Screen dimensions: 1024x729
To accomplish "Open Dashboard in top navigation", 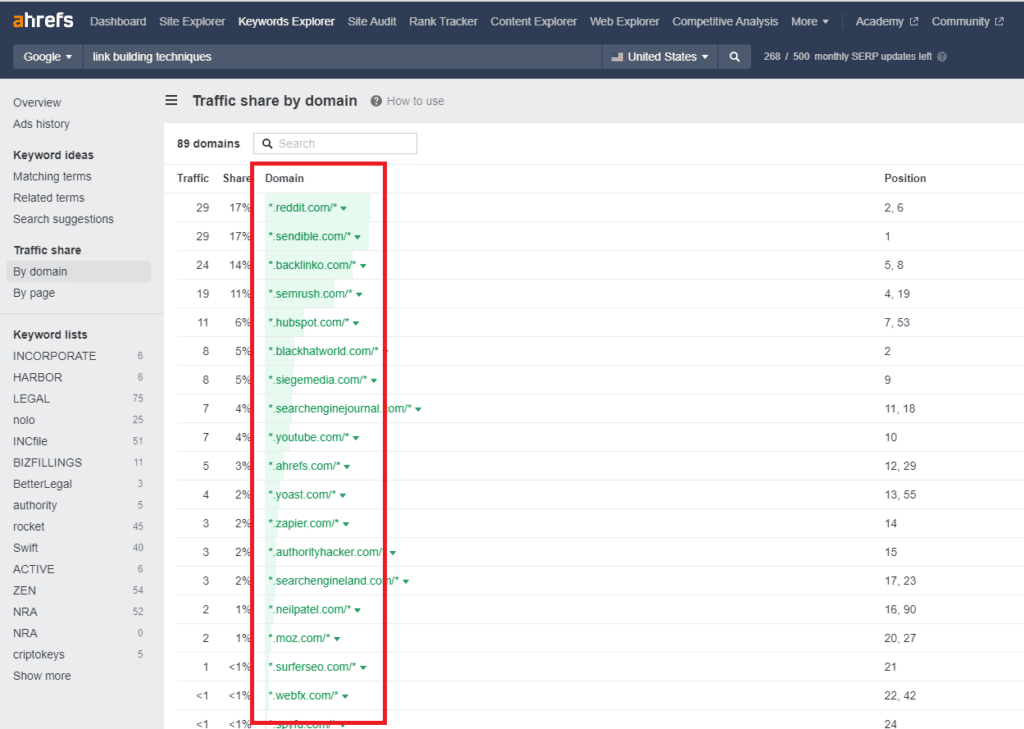I will (118, 22).
